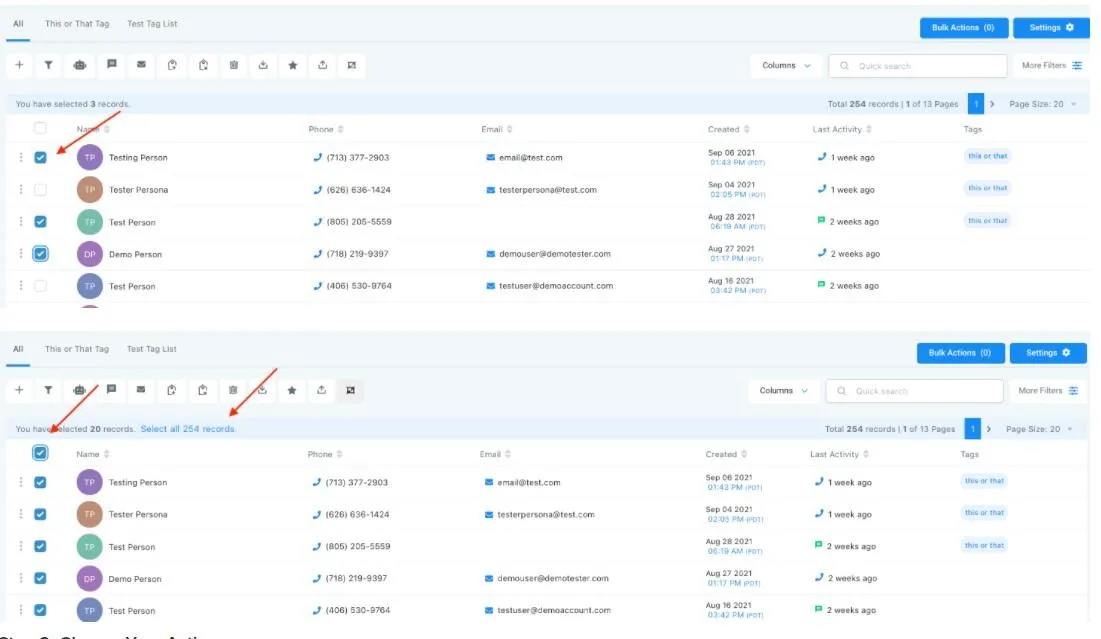Click the robot automation icon in lower toolbar
1101x639 pixels.
click(79, 390)
